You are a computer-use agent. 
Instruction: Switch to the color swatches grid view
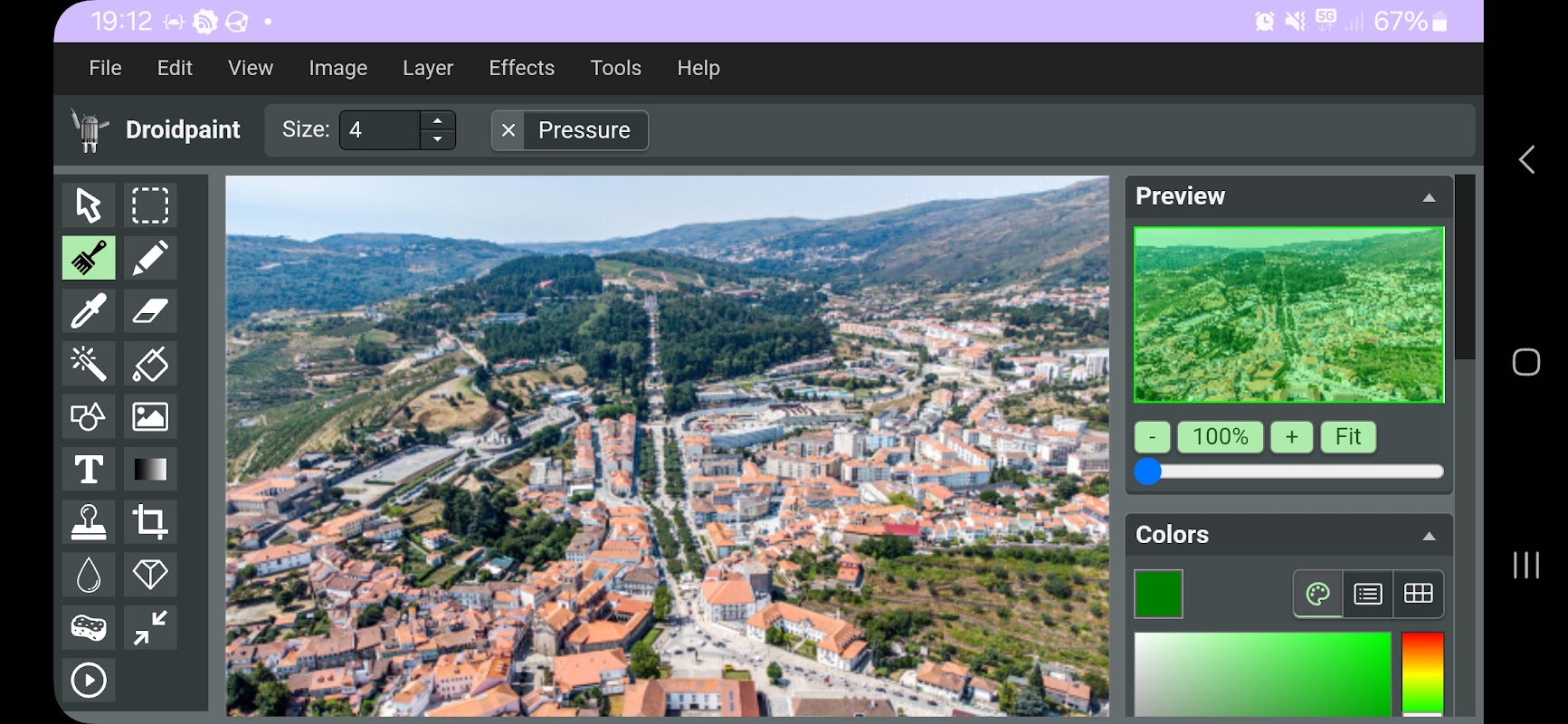1418,594
